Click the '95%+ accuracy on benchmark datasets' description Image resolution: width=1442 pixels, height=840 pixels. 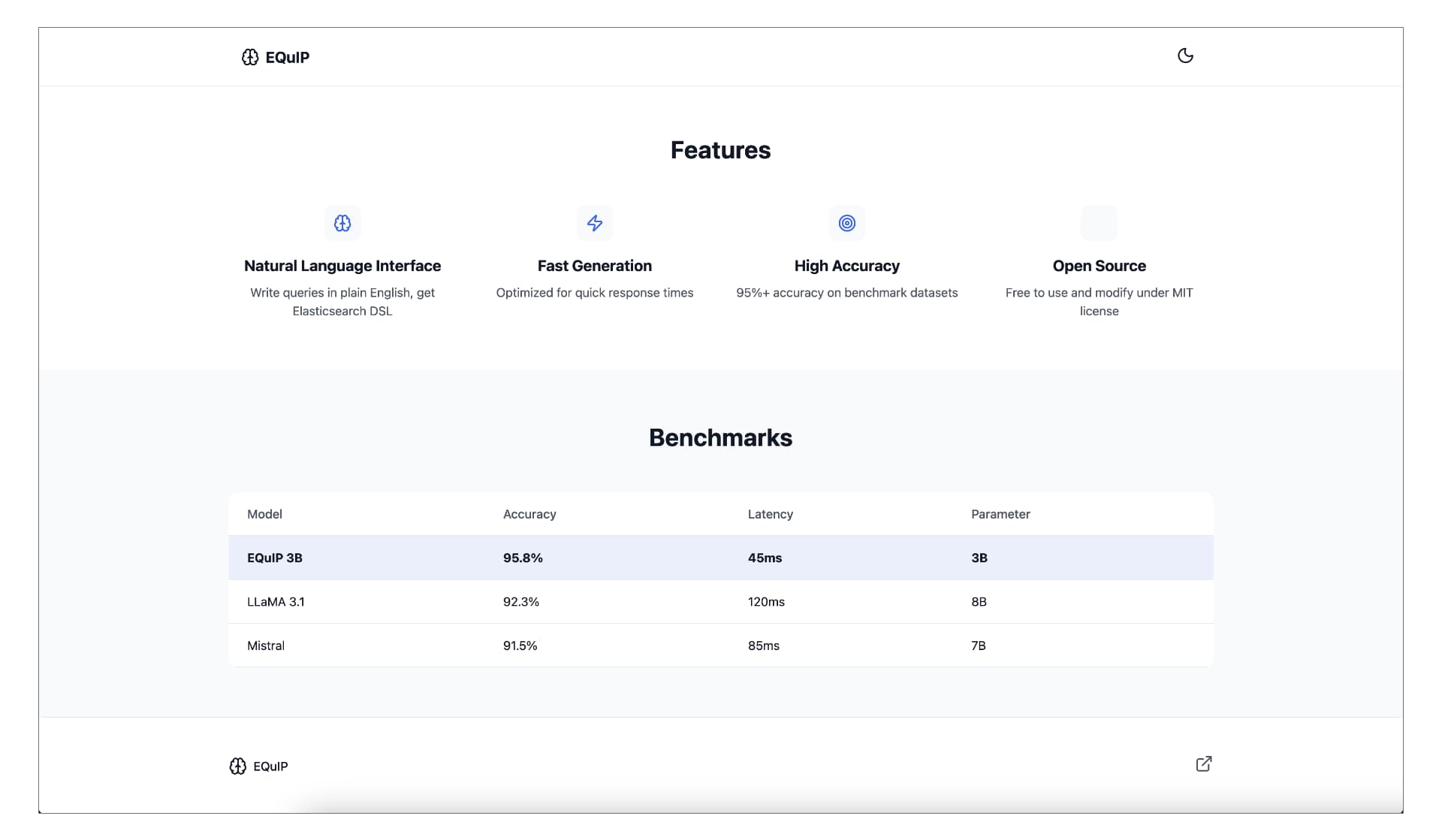(x=847, y=293)
